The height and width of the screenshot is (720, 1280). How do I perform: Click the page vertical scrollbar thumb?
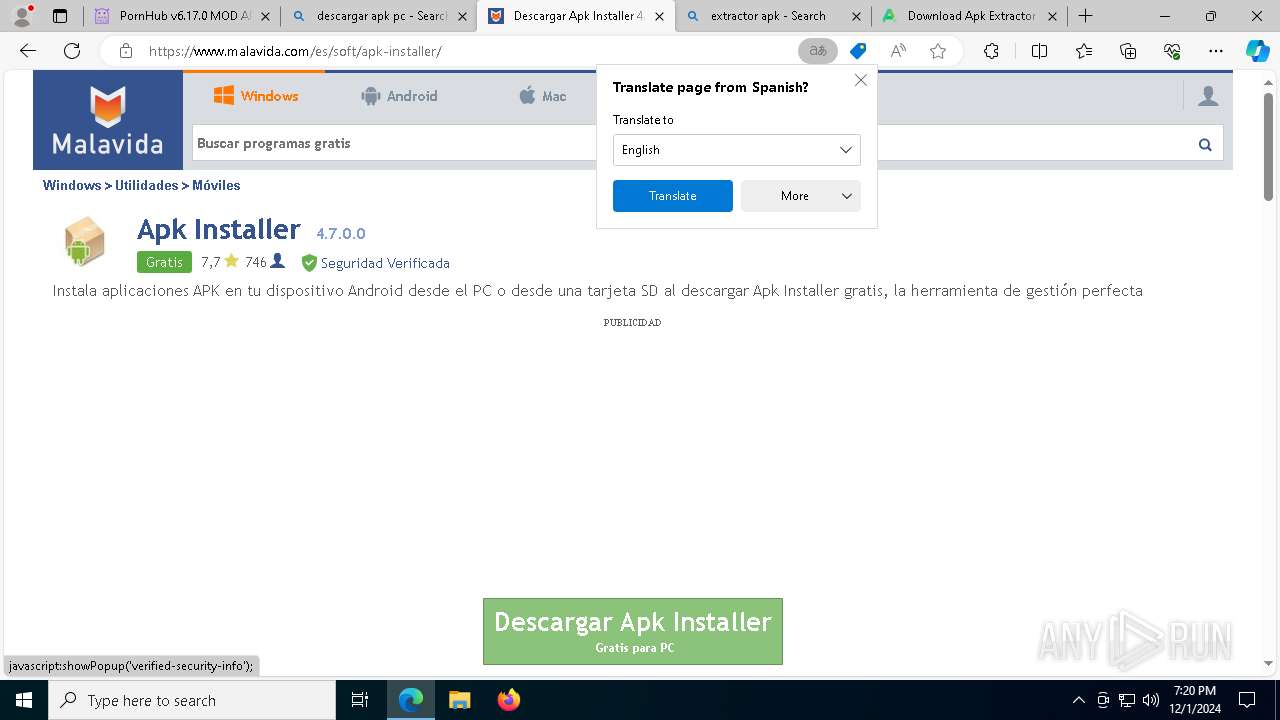coord(1268,145)
